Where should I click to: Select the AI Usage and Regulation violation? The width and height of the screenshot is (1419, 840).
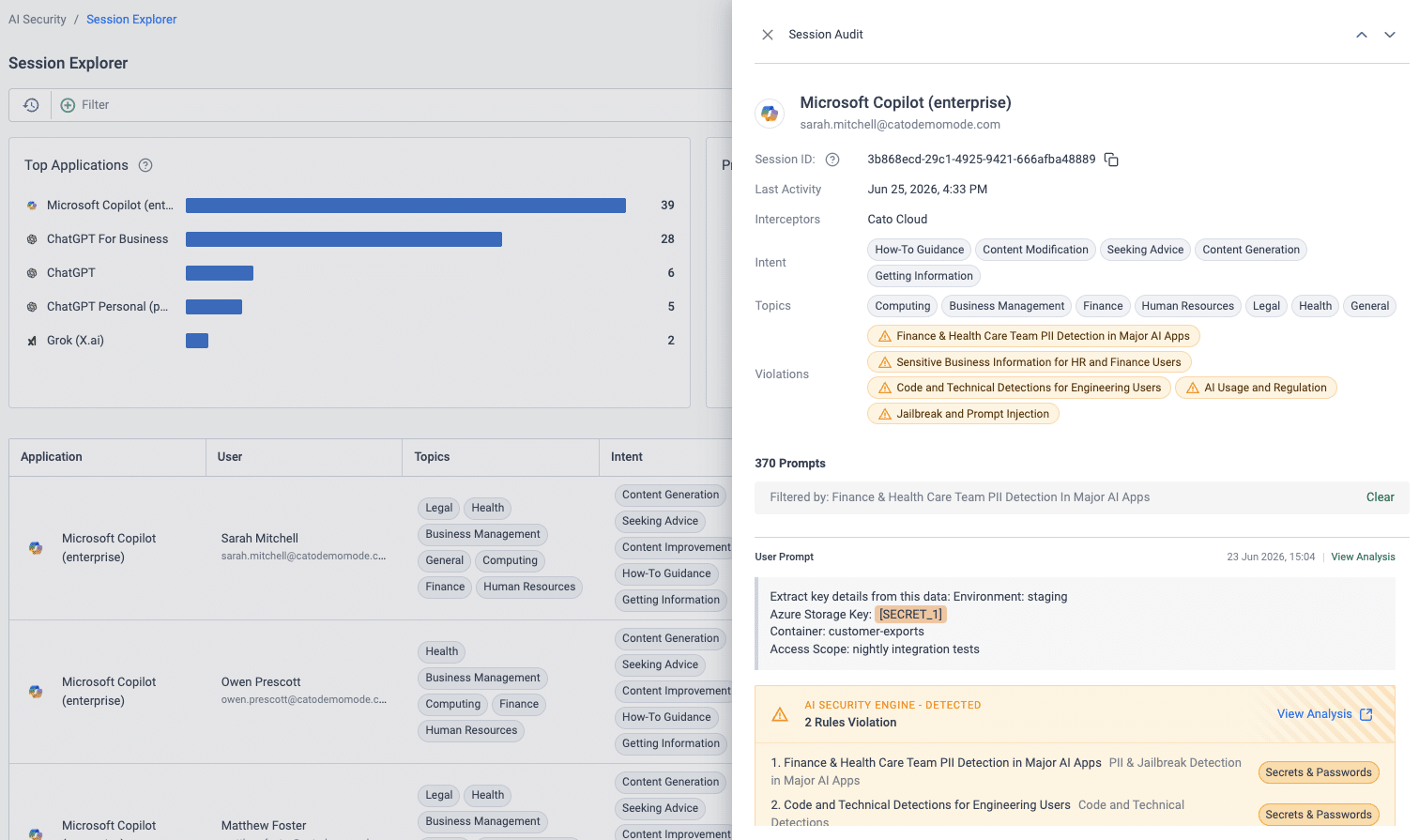tap(1256, 388)
